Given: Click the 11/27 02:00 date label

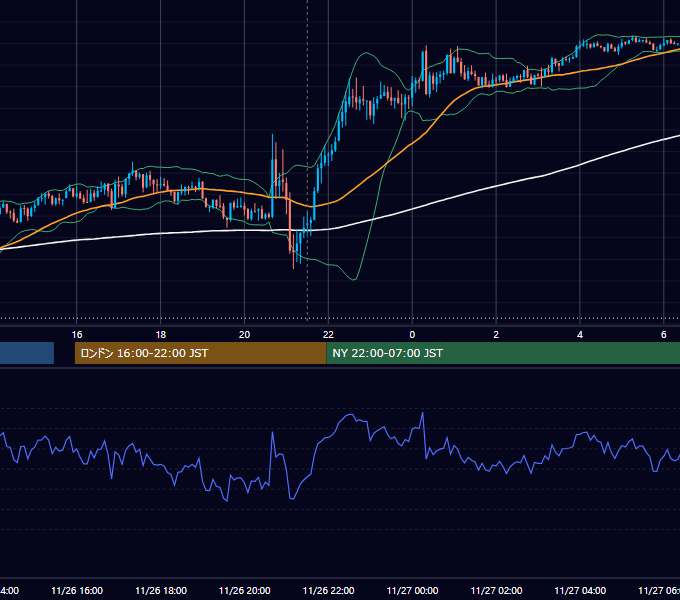Looking at the screenshot, I should point(496,590).
